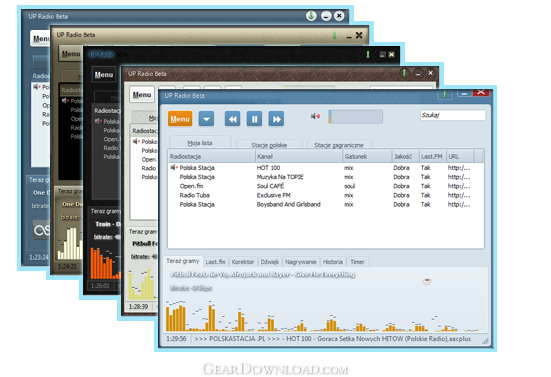
Task: Open Last.fm bottom tab
Action: [x=215, y=262]
